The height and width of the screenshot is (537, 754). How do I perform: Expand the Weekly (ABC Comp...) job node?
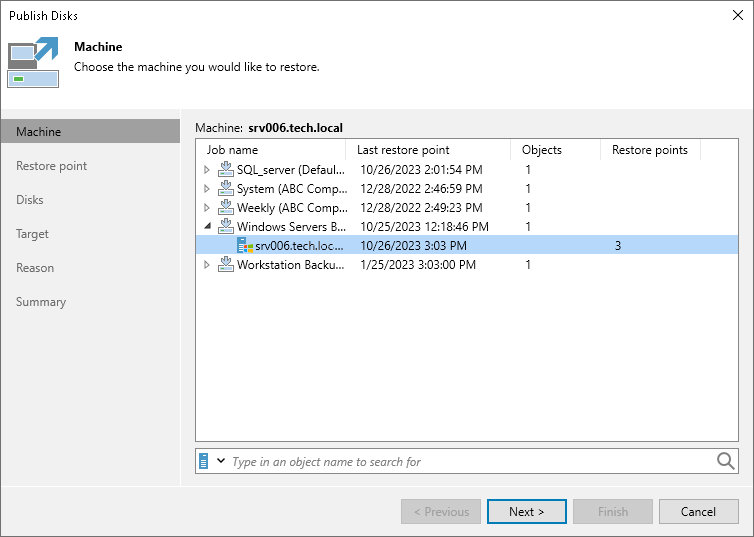coord(207,208)
